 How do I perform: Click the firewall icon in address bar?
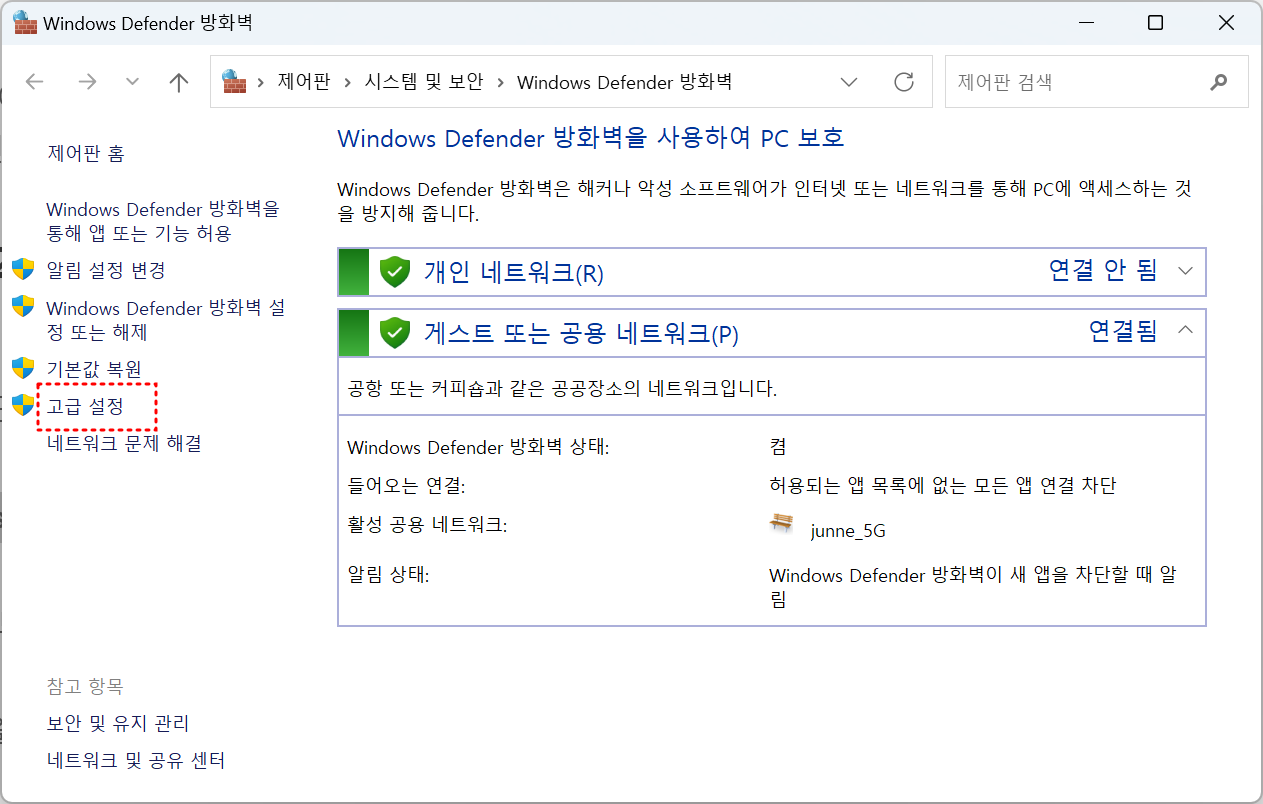pyautogui.click(x=234, y=81)
